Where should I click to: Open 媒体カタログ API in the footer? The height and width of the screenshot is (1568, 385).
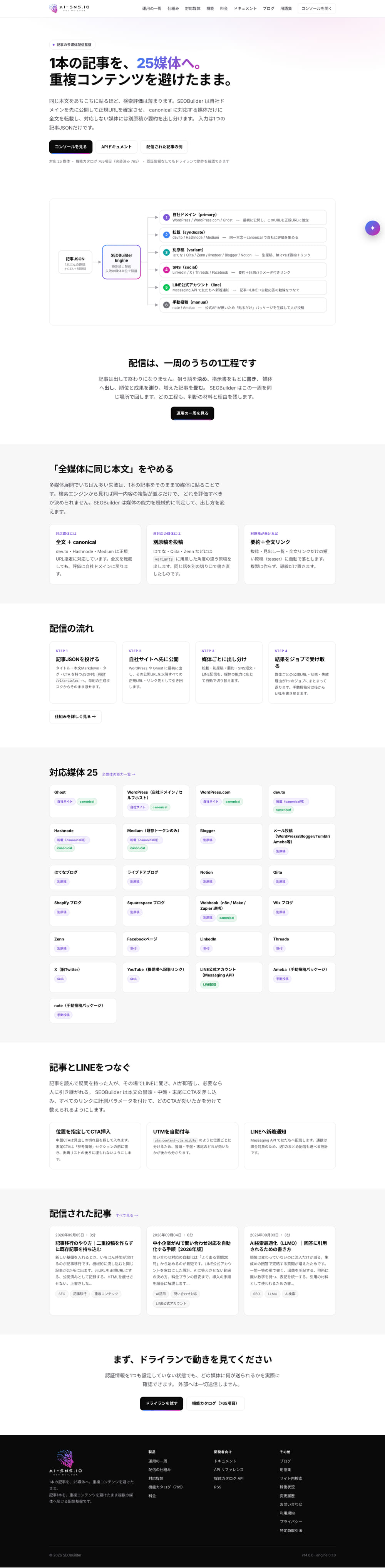click(x=228, y=1478)
